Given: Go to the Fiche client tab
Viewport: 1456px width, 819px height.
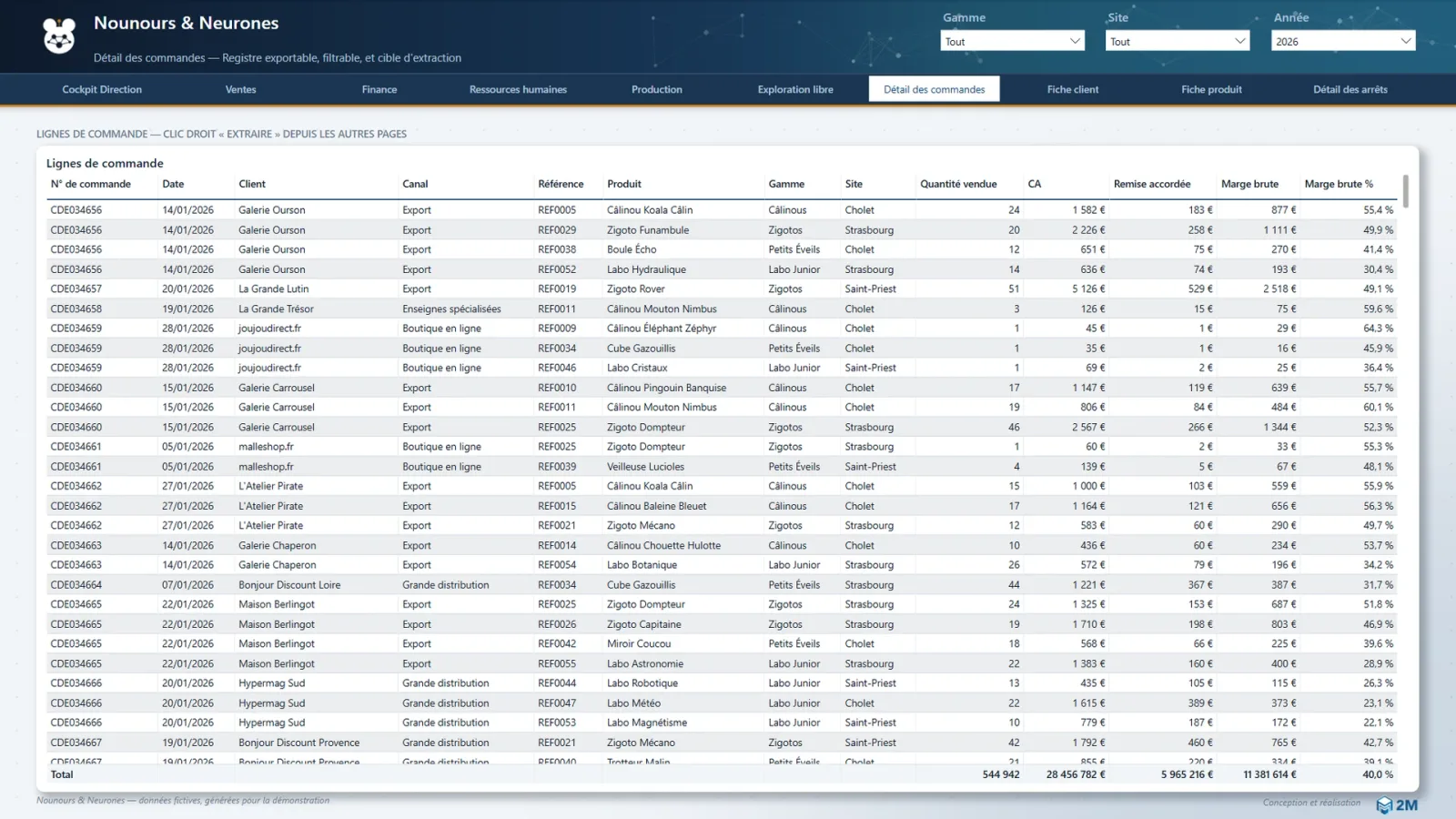Looking at the screenshot, I should (x=1073, y=89).
